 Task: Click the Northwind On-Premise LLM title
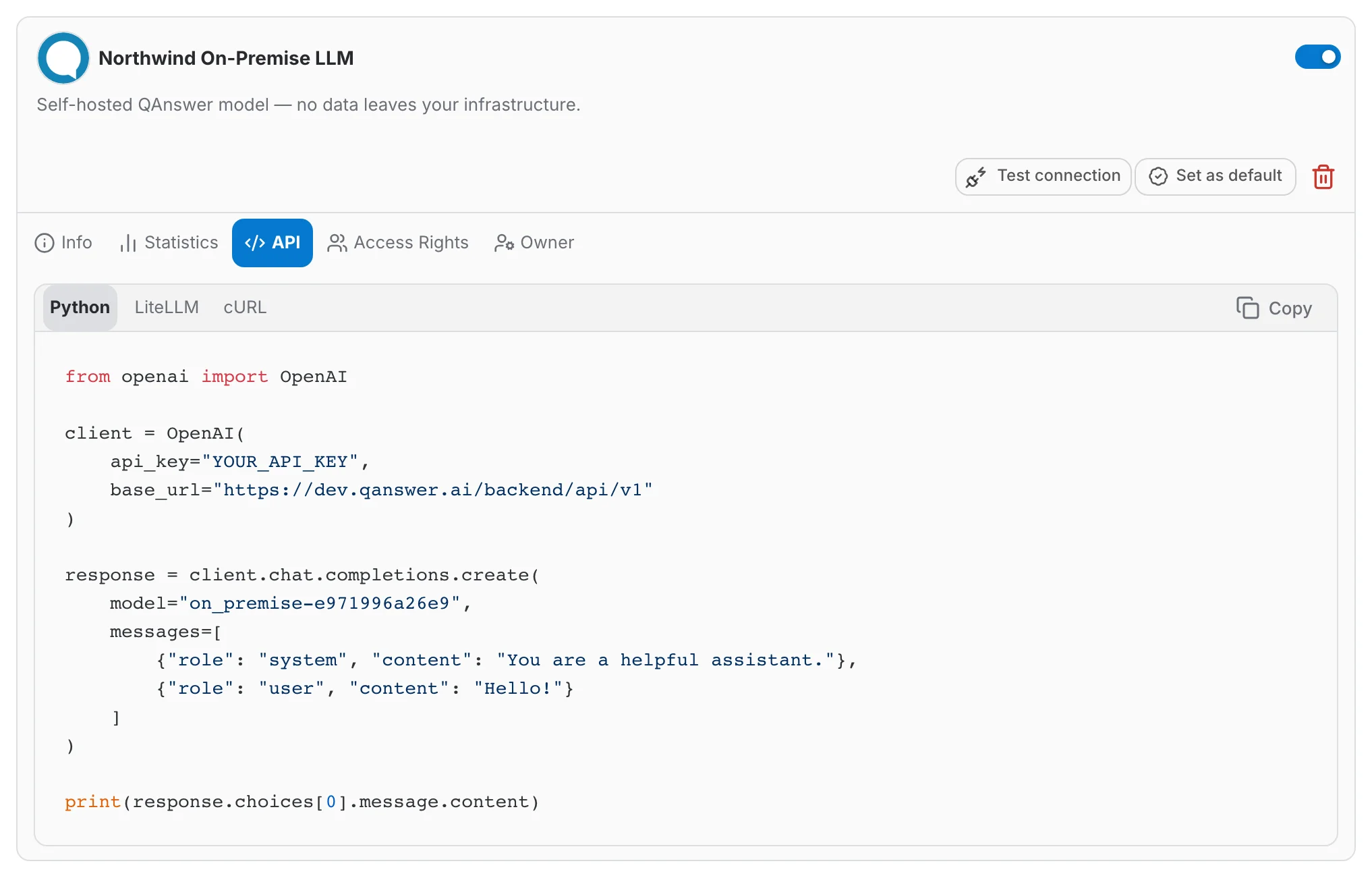(x=226, y=58)
